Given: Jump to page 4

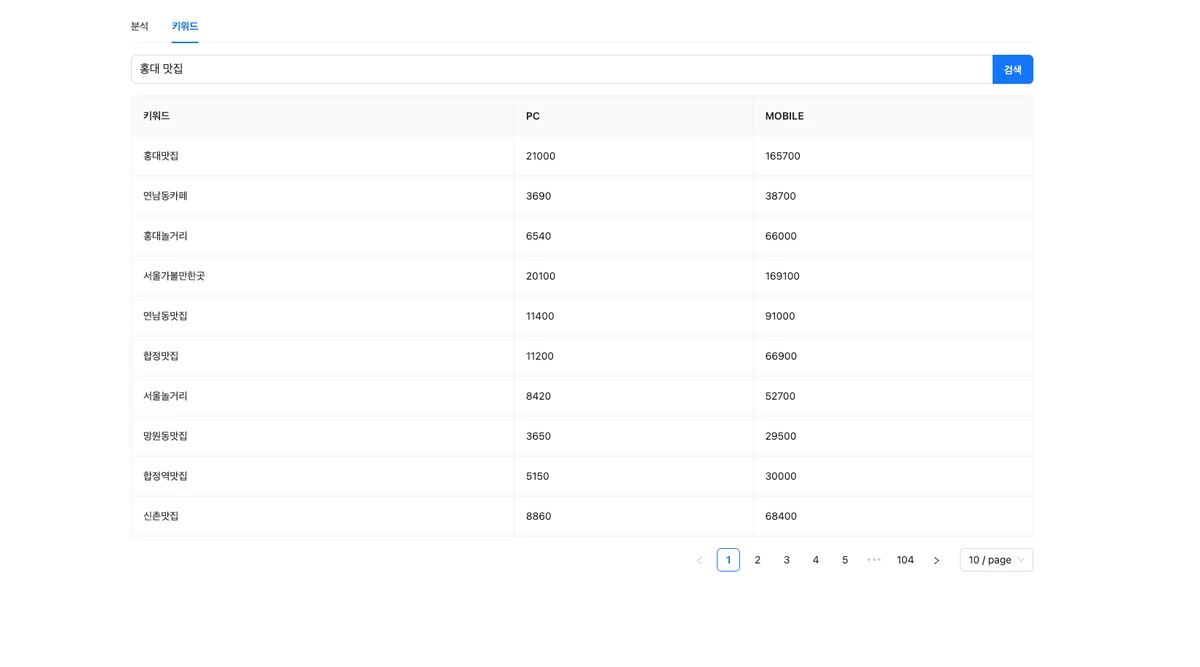Looking at the screenshot, I should [x=815, y=560].
